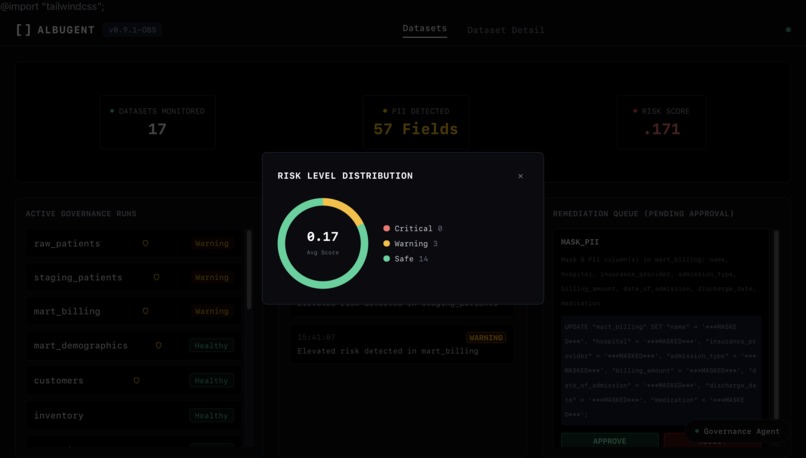This screenshot has height=458, width=806.
Task: Select the raw_patients run row
Action: point(133,243)
